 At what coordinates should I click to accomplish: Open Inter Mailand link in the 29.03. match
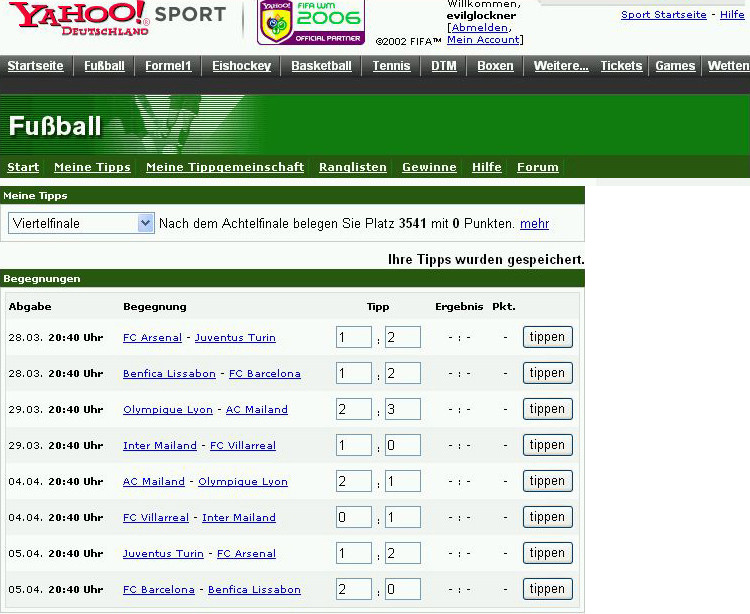(x=160, y=446)
